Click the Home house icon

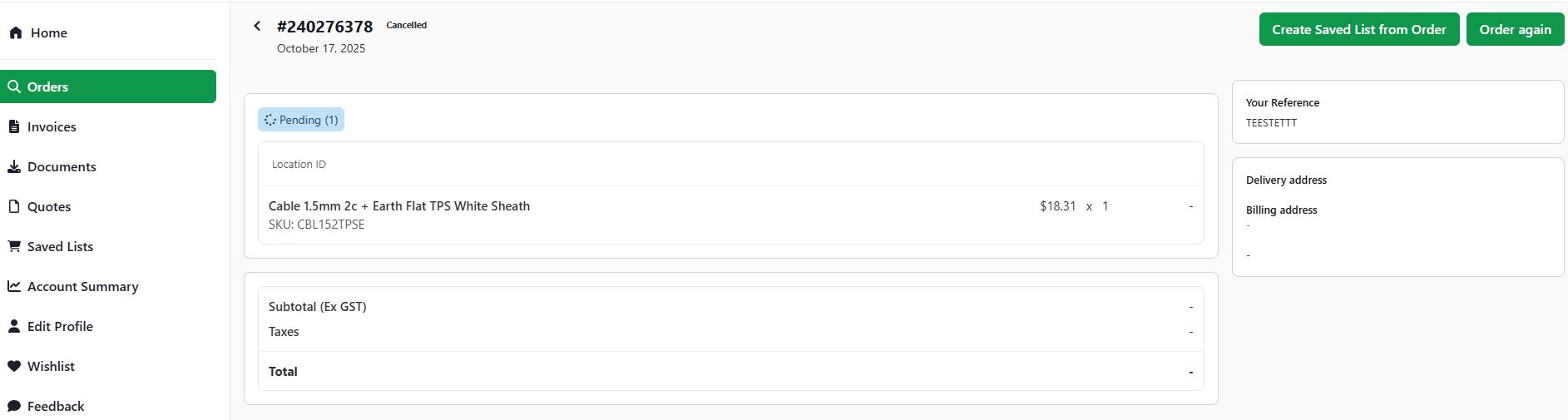(x=16, y=33)
